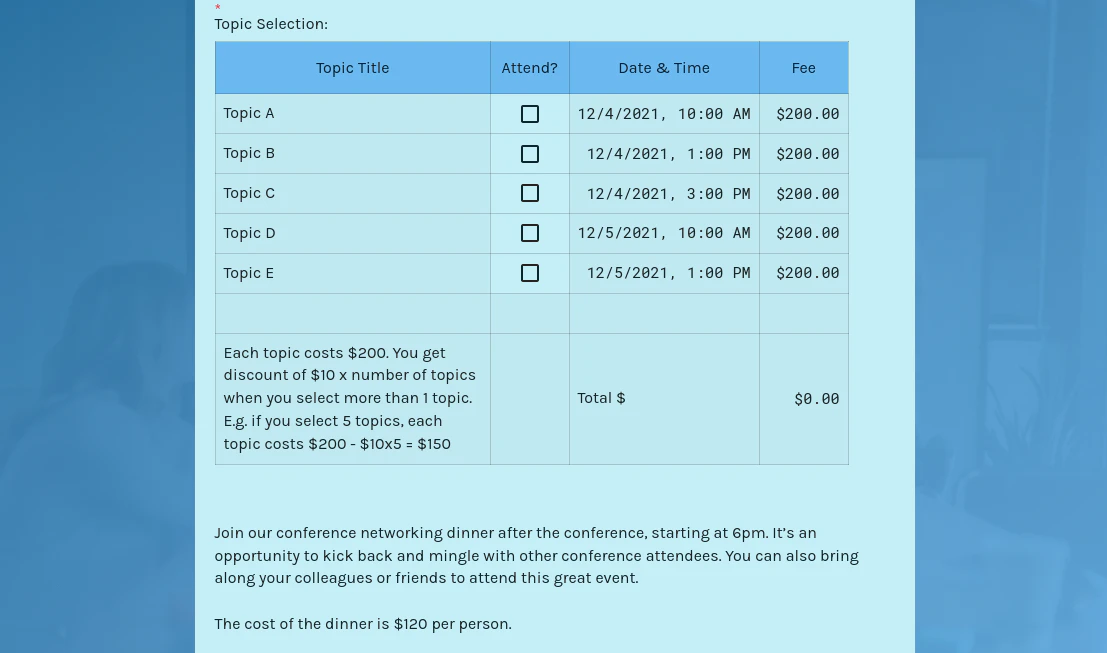Click the Topic A fee of $200.00

coord(807,114)
